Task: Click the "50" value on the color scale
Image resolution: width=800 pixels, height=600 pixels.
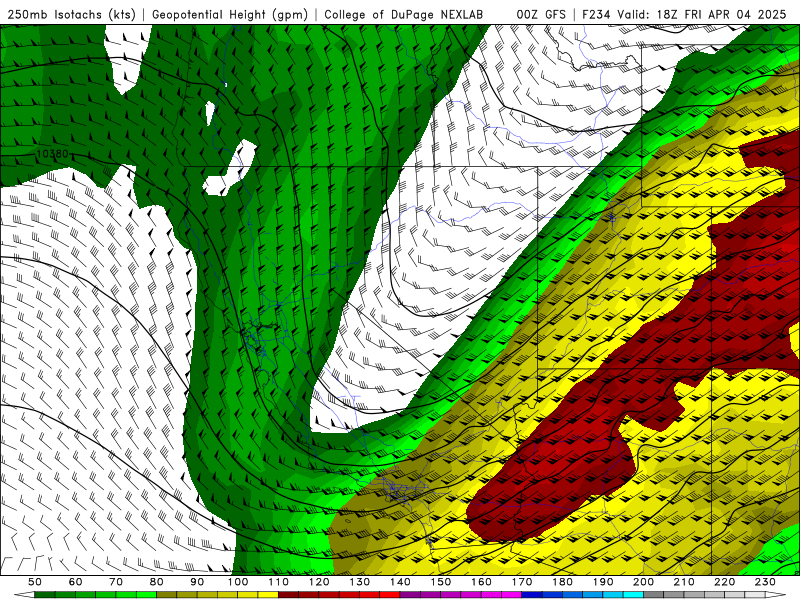Action: (x=35, y=582)
